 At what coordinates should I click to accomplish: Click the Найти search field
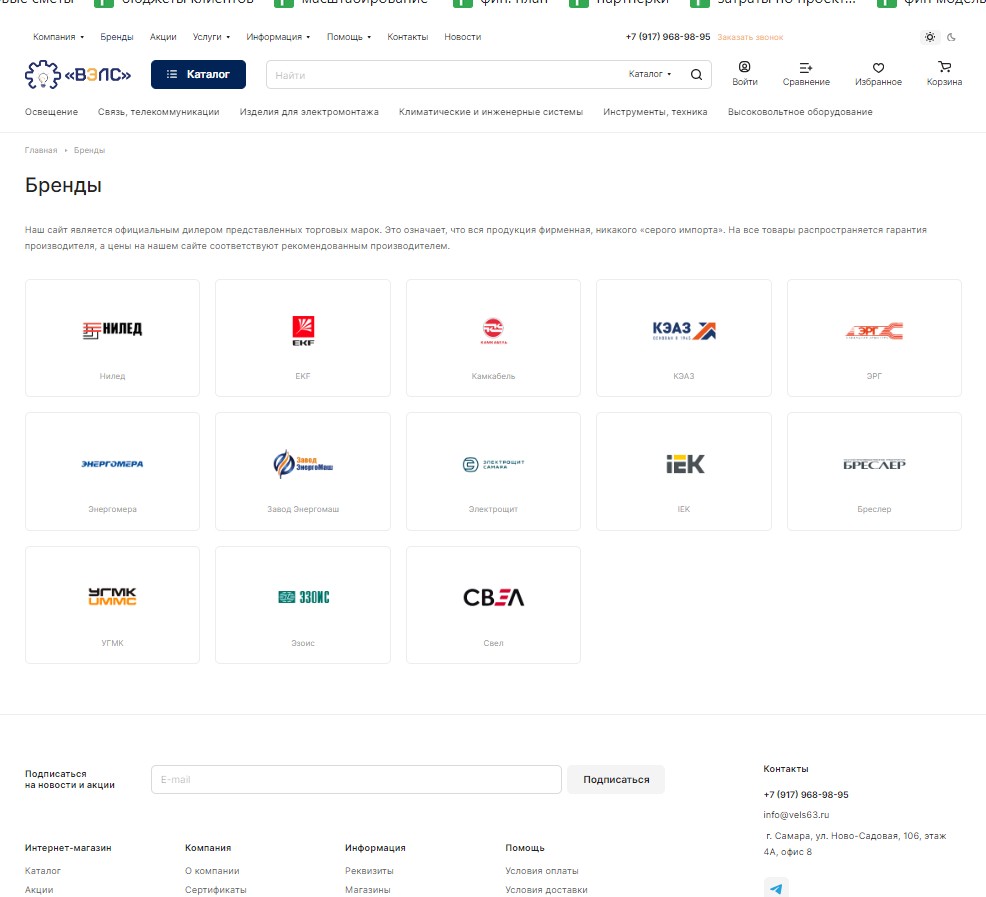[446, 75]
